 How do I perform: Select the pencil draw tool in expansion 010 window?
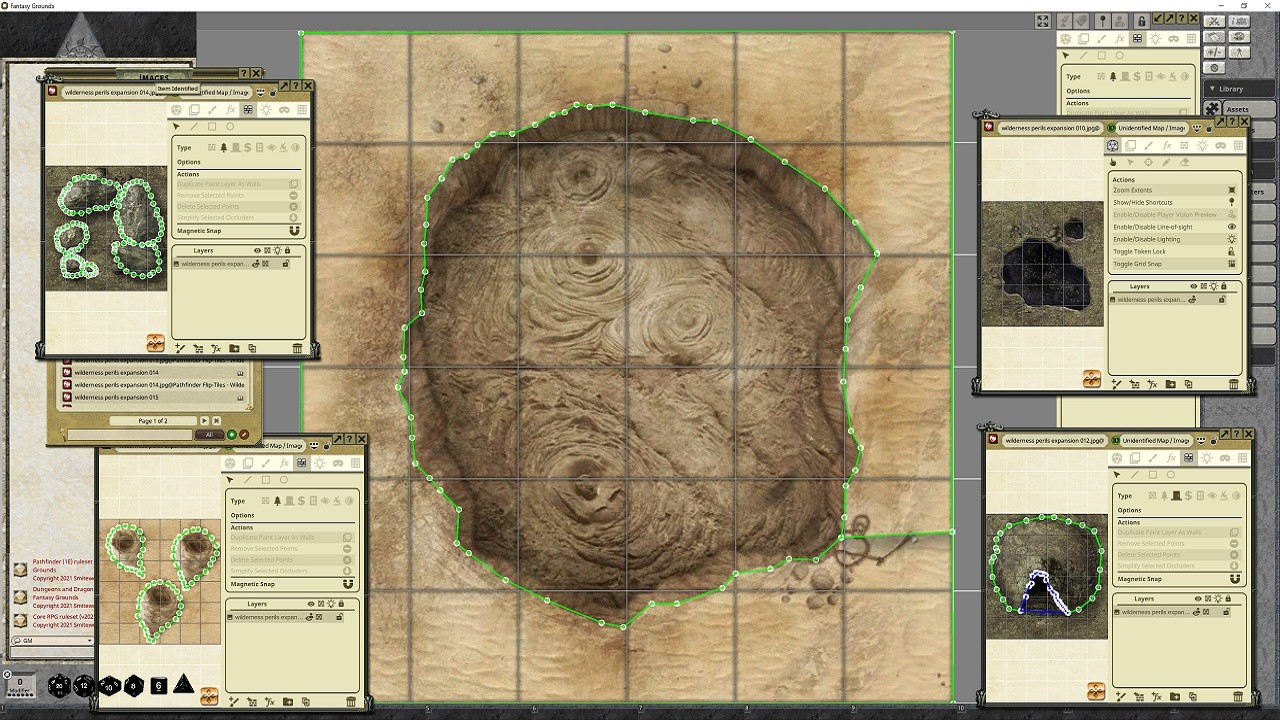(x=1166, y=162)
